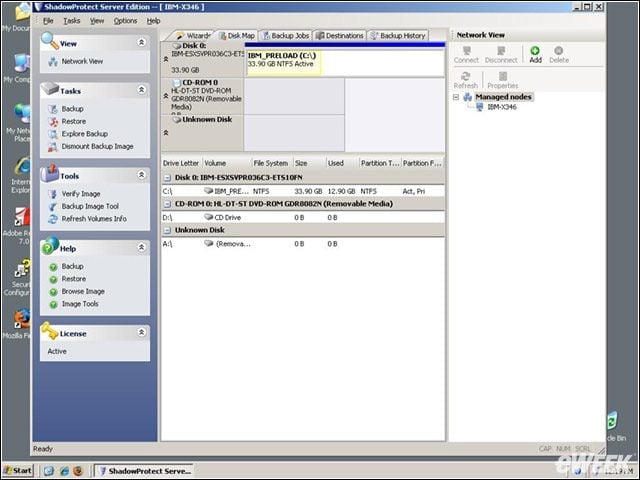Click the Restore task icon
The height and width of the screenshot is (480, 640).
[x=53, y=122]
